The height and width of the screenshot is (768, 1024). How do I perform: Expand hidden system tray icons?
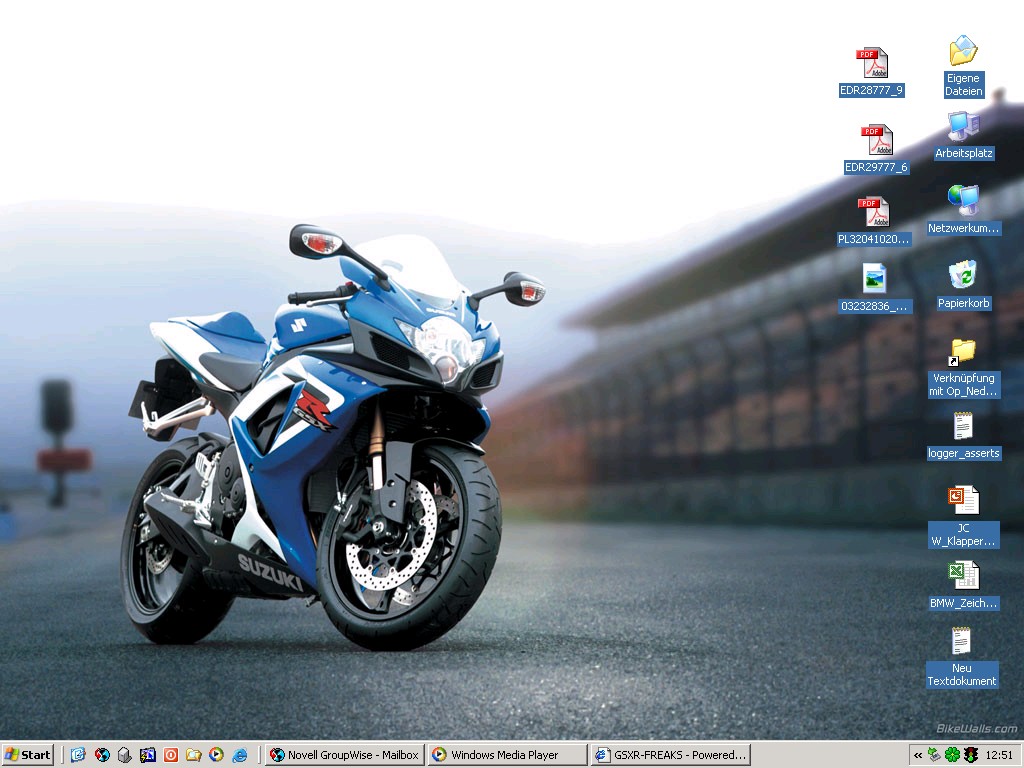[x=917, y=755]
